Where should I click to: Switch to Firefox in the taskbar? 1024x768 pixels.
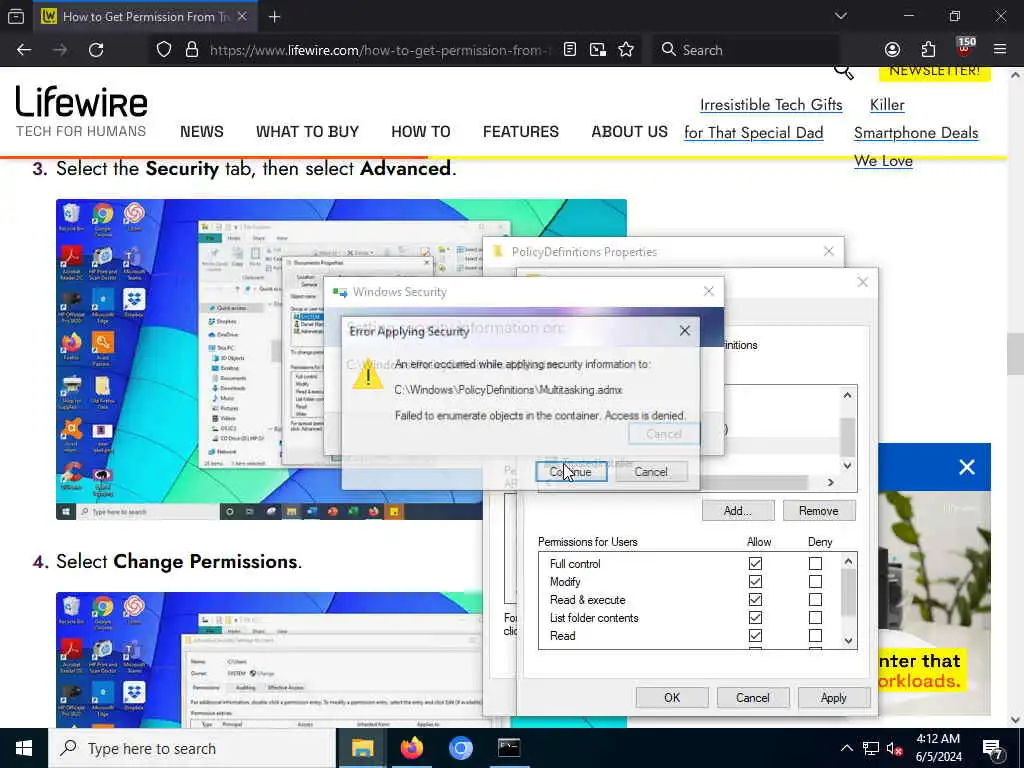pos(411,748)
